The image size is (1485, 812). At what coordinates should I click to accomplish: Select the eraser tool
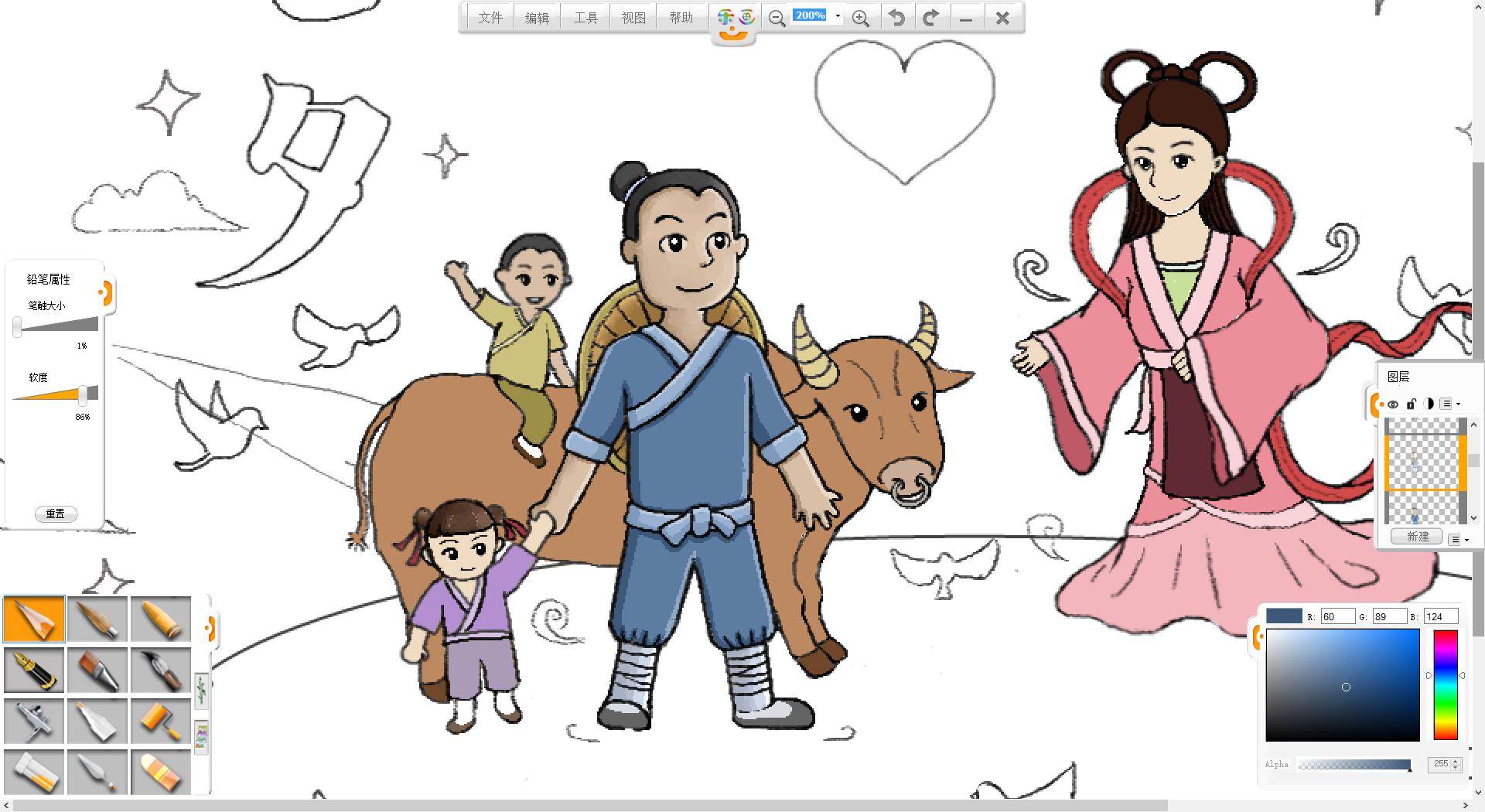pos(160,772)
